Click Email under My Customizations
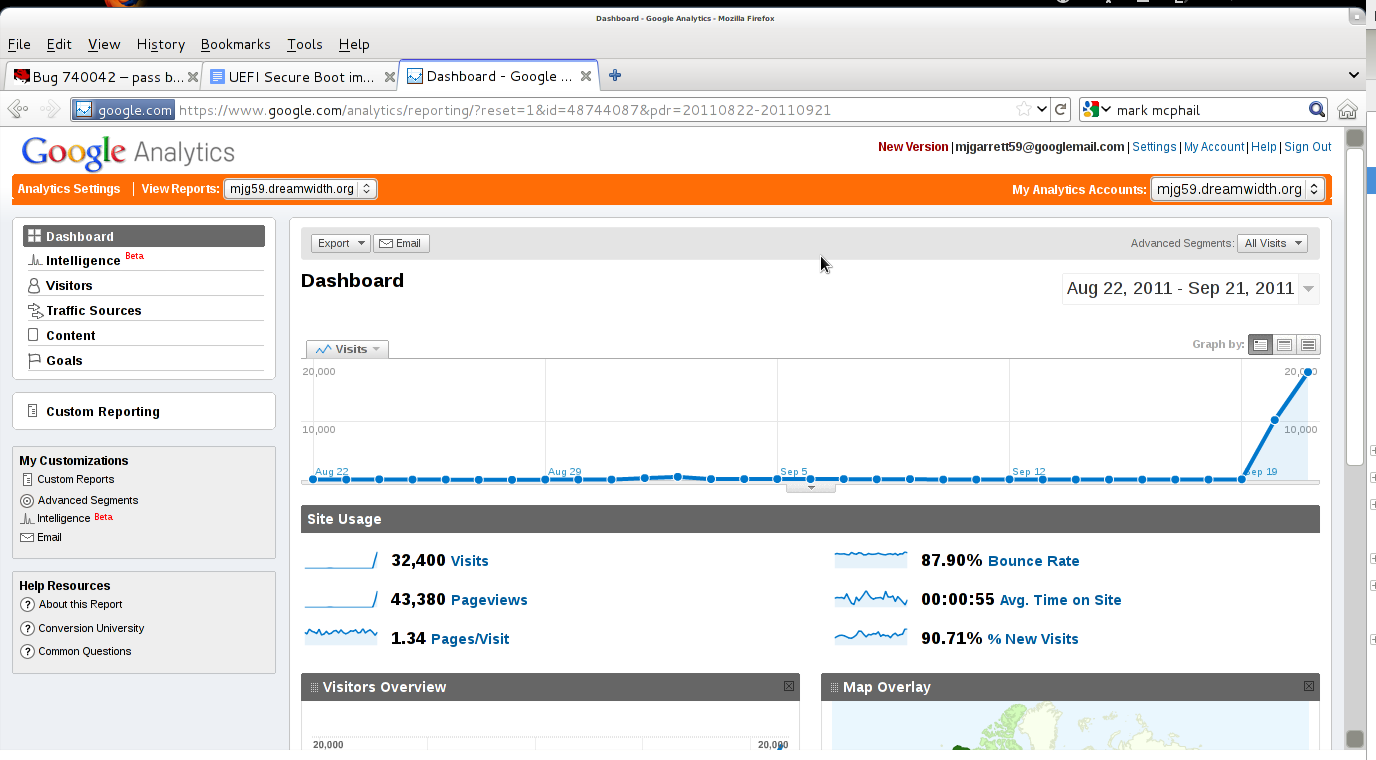1376x760 pixels. tap(49, 537)
